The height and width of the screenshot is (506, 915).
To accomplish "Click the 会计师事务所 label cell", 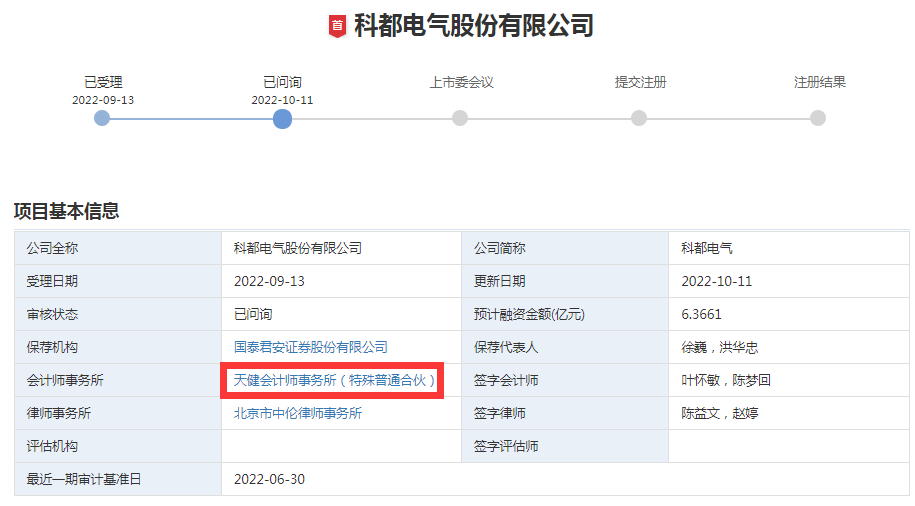I will 118,381.
